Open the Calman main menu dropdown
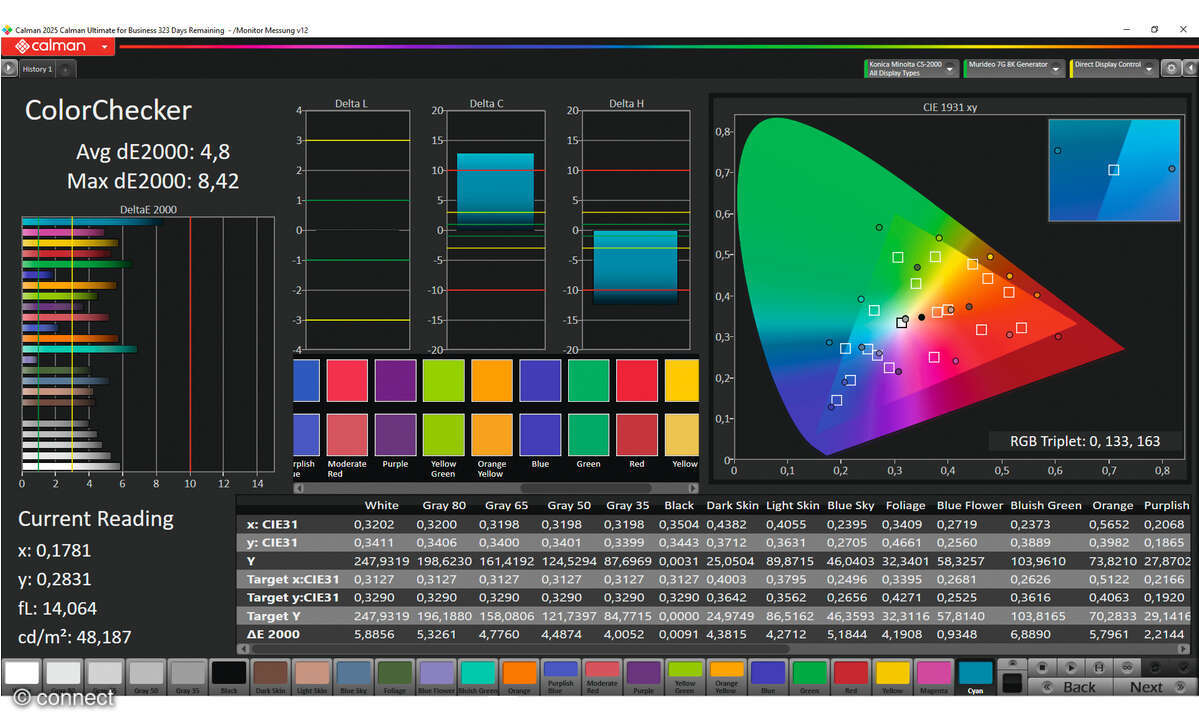 click(104, 46)
